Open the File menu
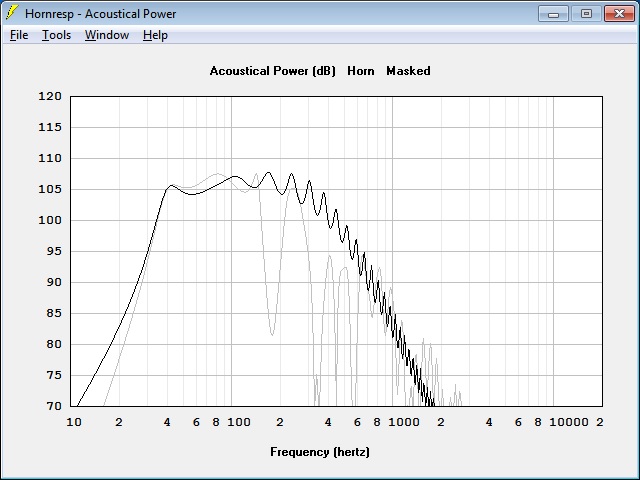Viewport: 640px width, 480px height. click(19, 35)
